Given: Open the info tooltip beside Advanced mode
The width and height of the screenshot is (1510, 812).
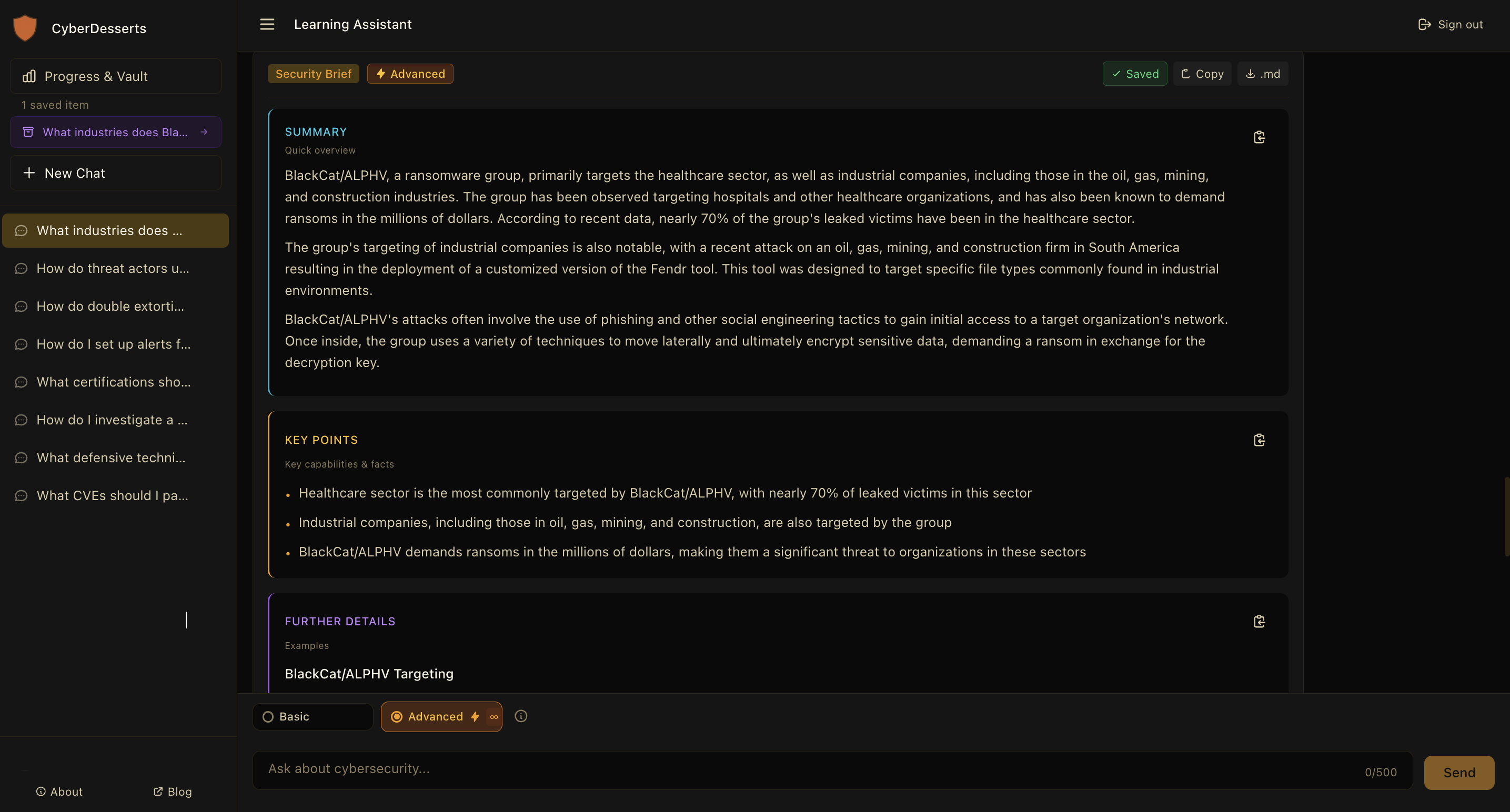Looking at the screenshot, I should (x=520, y=716).
